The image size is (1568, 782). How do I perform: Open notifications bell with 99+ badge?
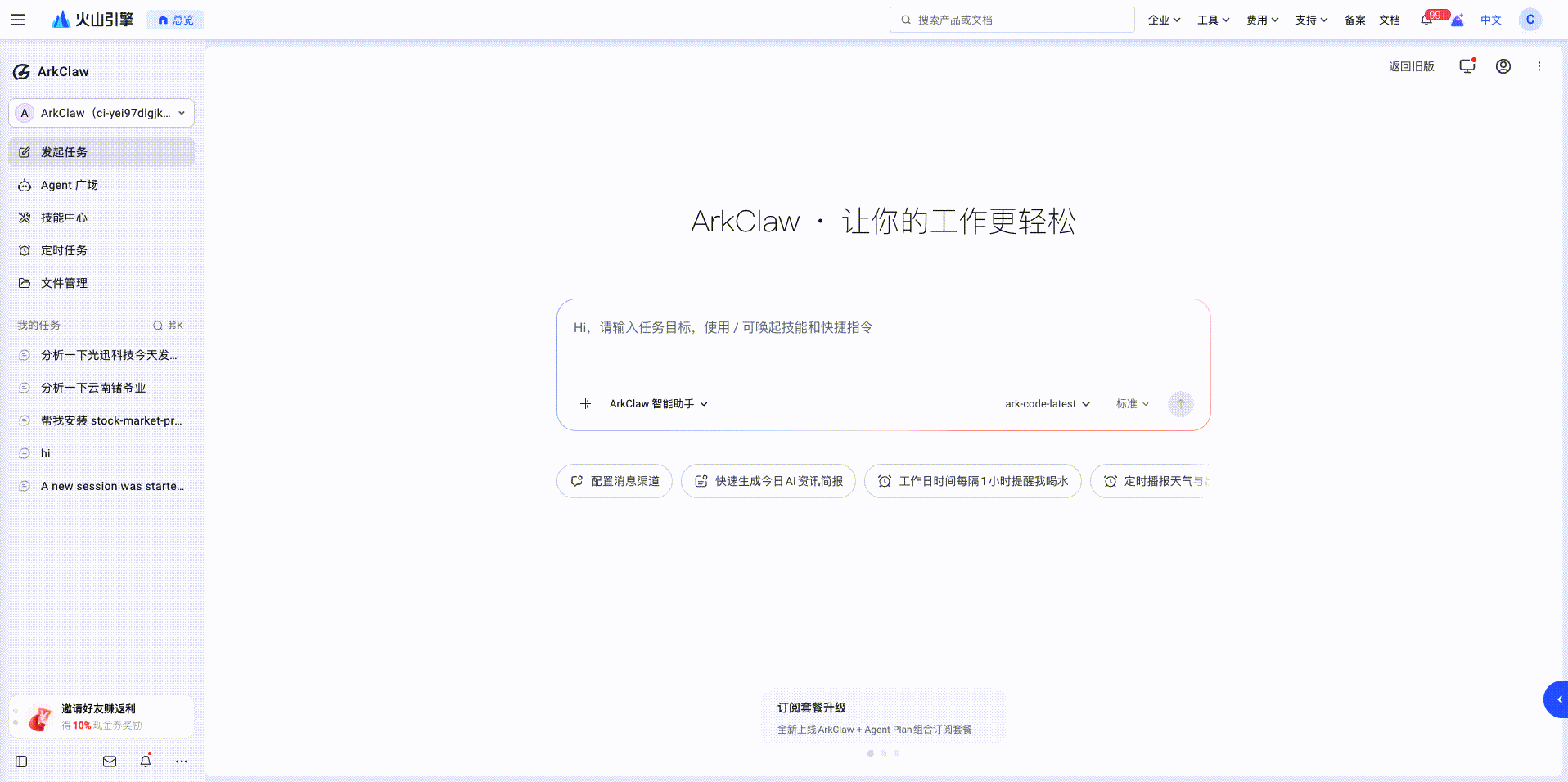point(1428,19)
